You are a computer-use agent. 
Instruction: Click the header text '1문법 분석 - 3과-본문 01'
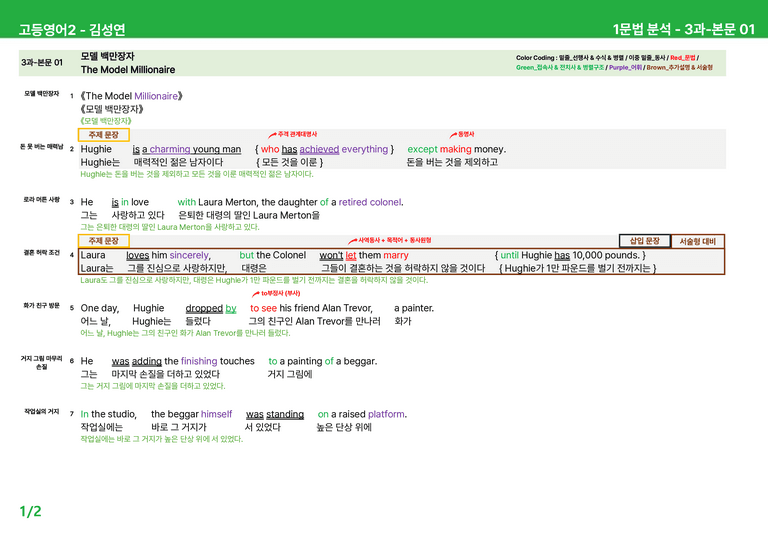[683, 29]
